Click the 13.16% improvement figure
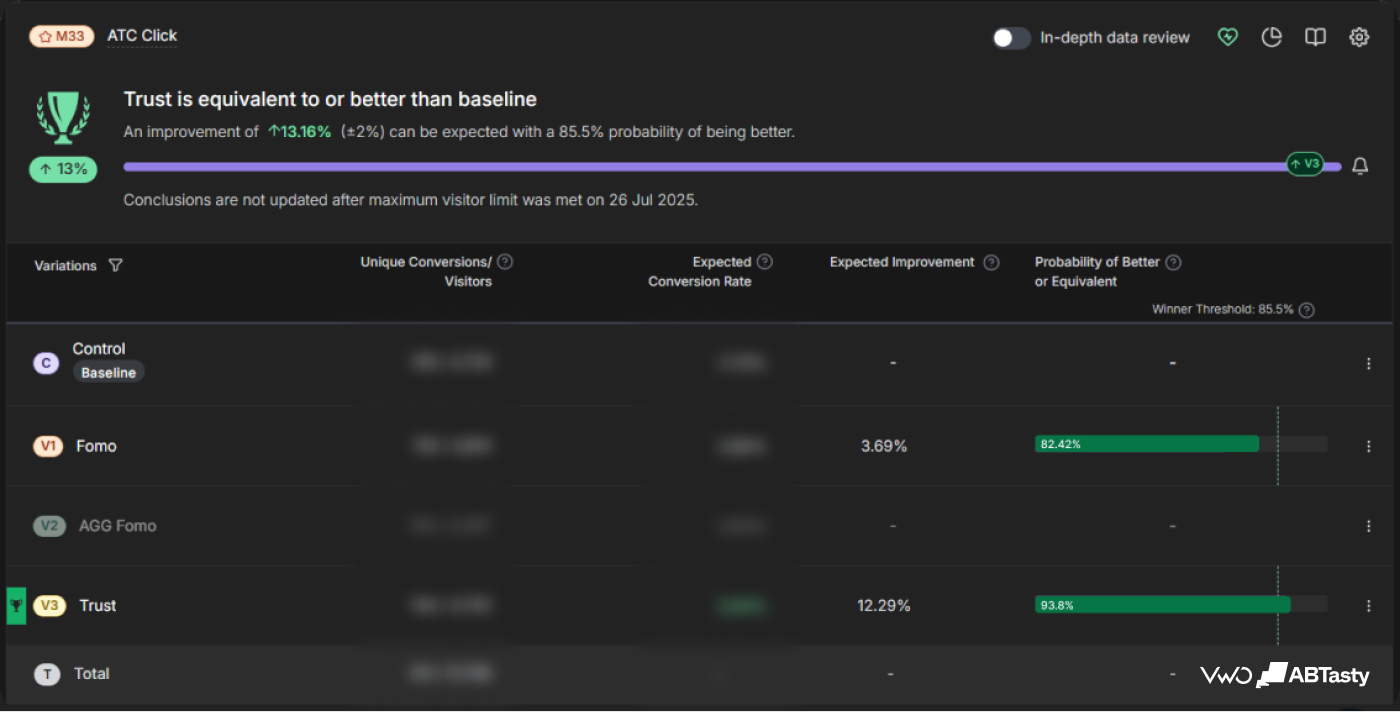The width and height of the screenshot is (1400, 712). [x=299, y=132]
